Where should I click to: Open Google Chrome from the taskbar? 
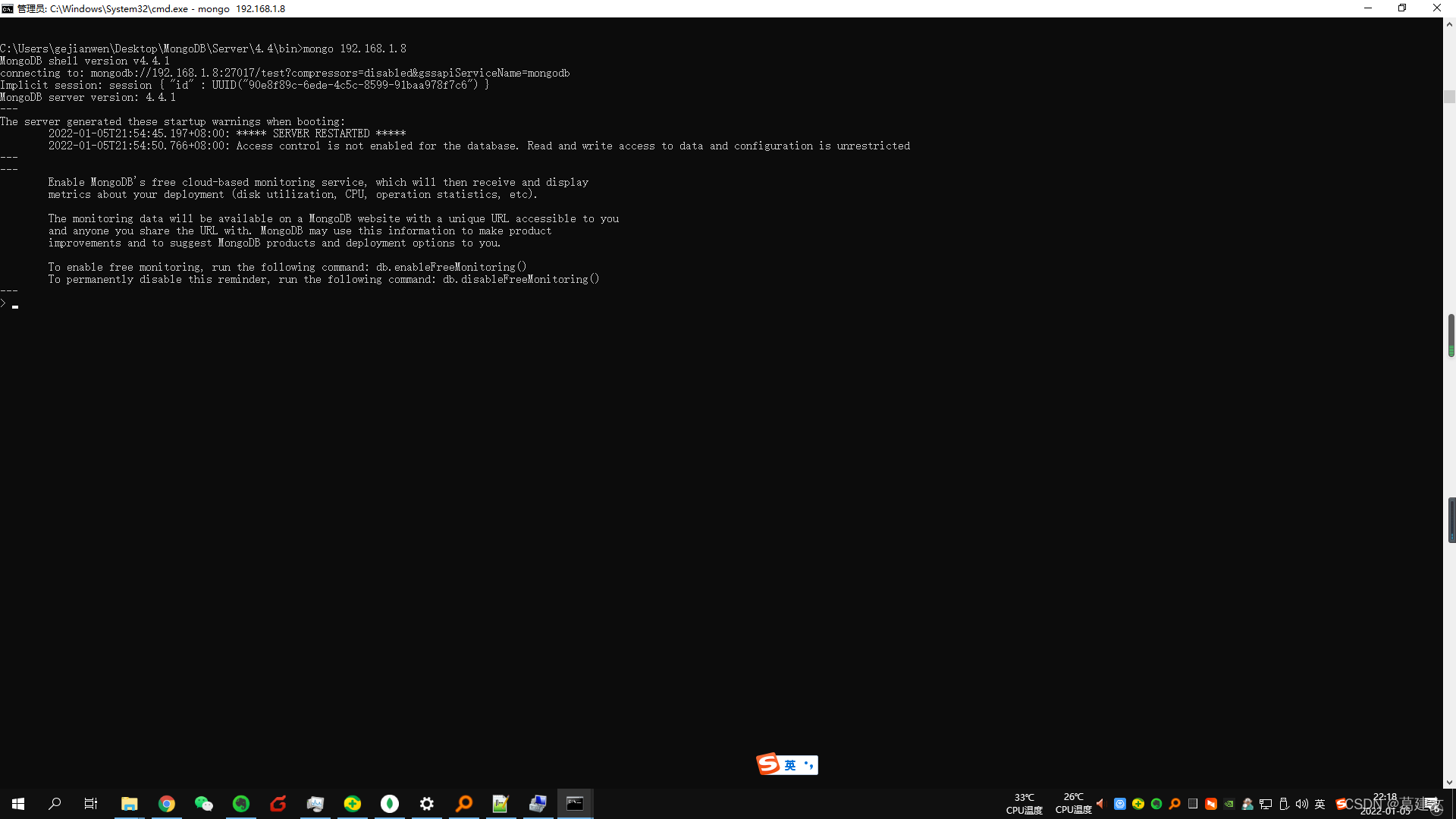167,804
